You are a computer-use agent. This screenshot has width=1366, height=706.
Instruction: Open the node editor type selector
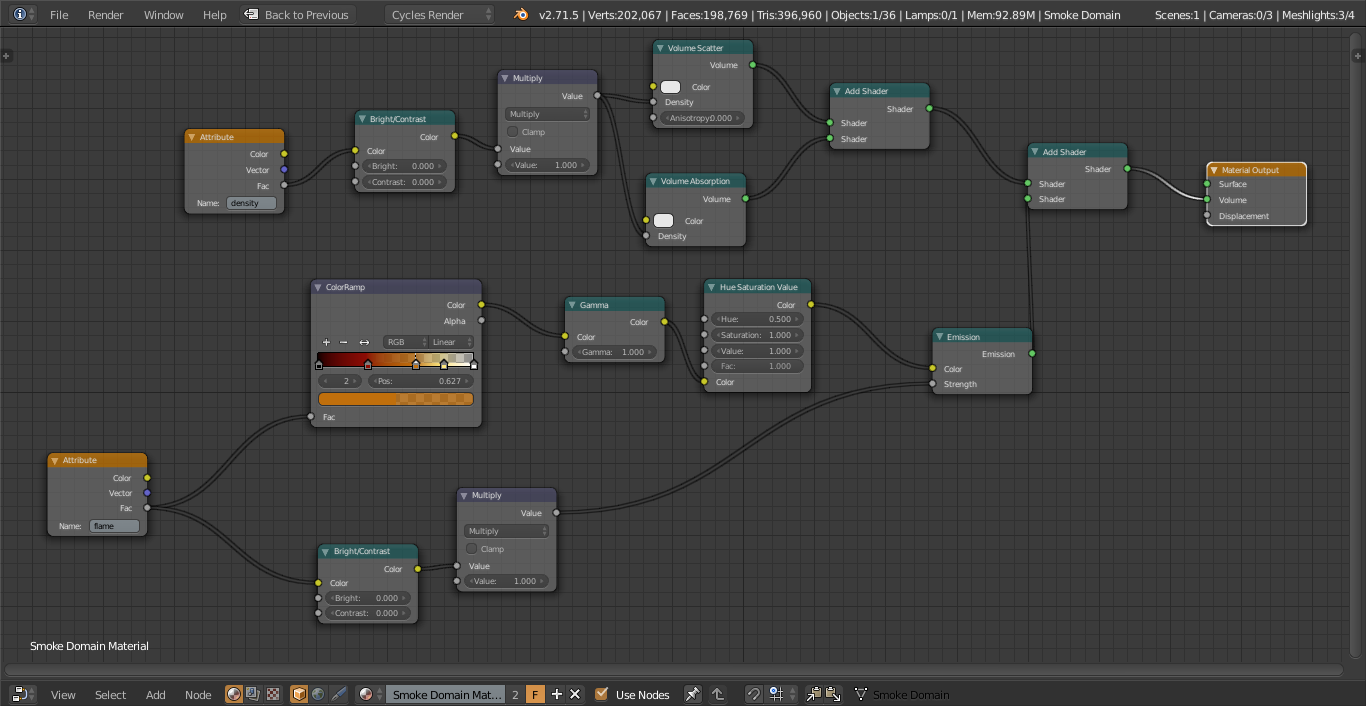point(23,694)
